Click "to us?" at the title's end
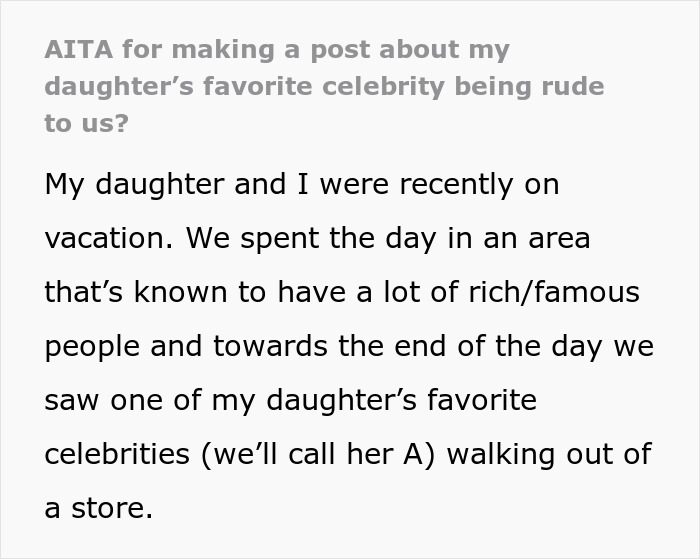The height and width of the screenshot is (559, 700). [x=85, y=122]
